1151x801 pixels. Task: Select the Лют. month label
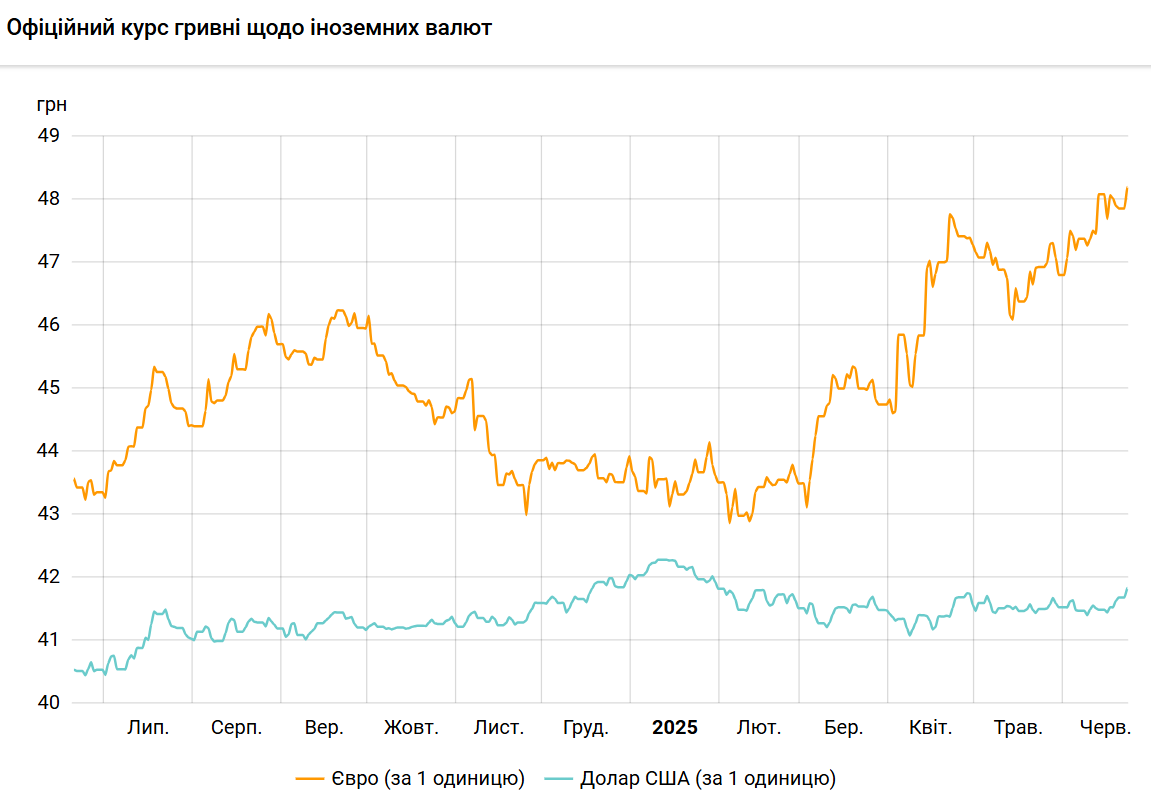point(759,728)
